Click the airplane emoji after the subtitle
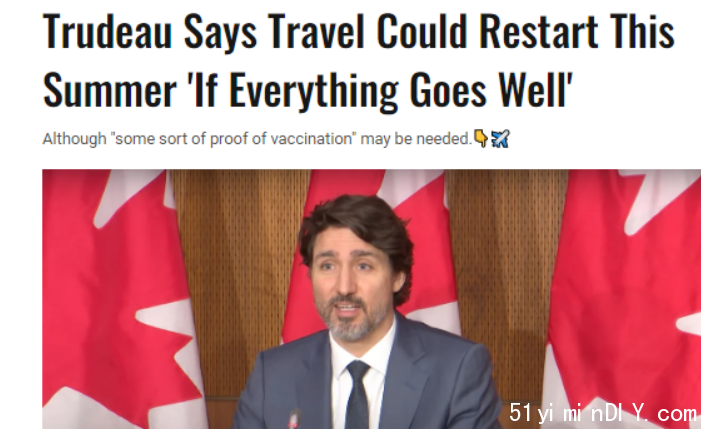 tap(500, 138)
